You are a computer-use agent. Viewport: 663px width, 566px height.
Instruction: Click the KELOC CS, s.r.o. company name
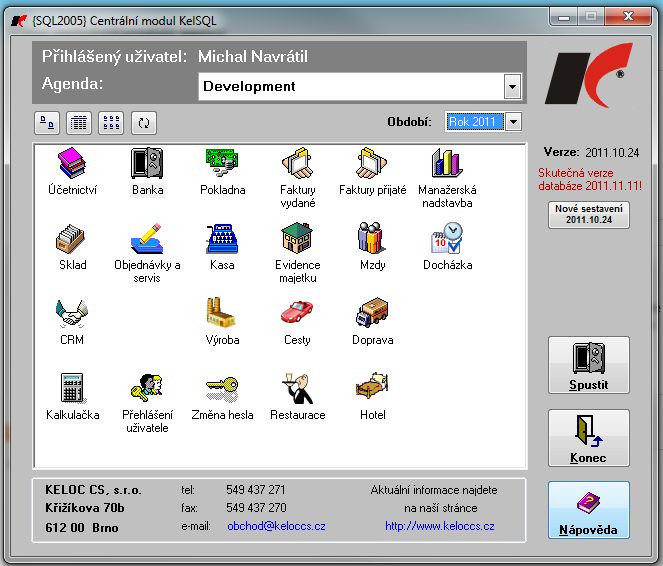point(93,490)
